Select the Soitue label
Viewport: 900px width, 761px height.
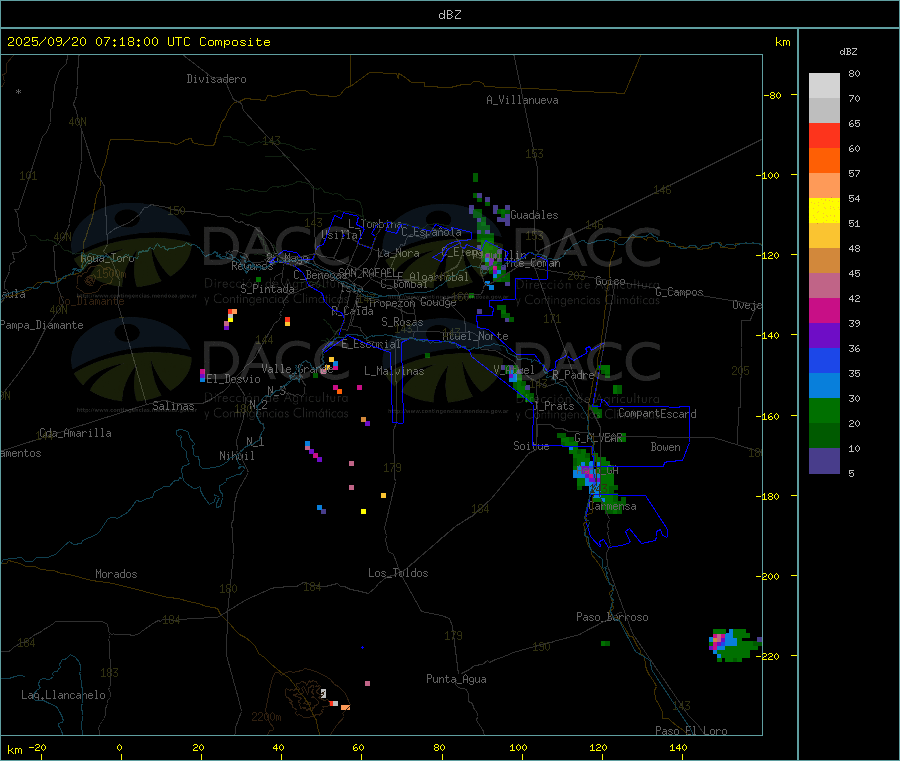tap(531, 446)
